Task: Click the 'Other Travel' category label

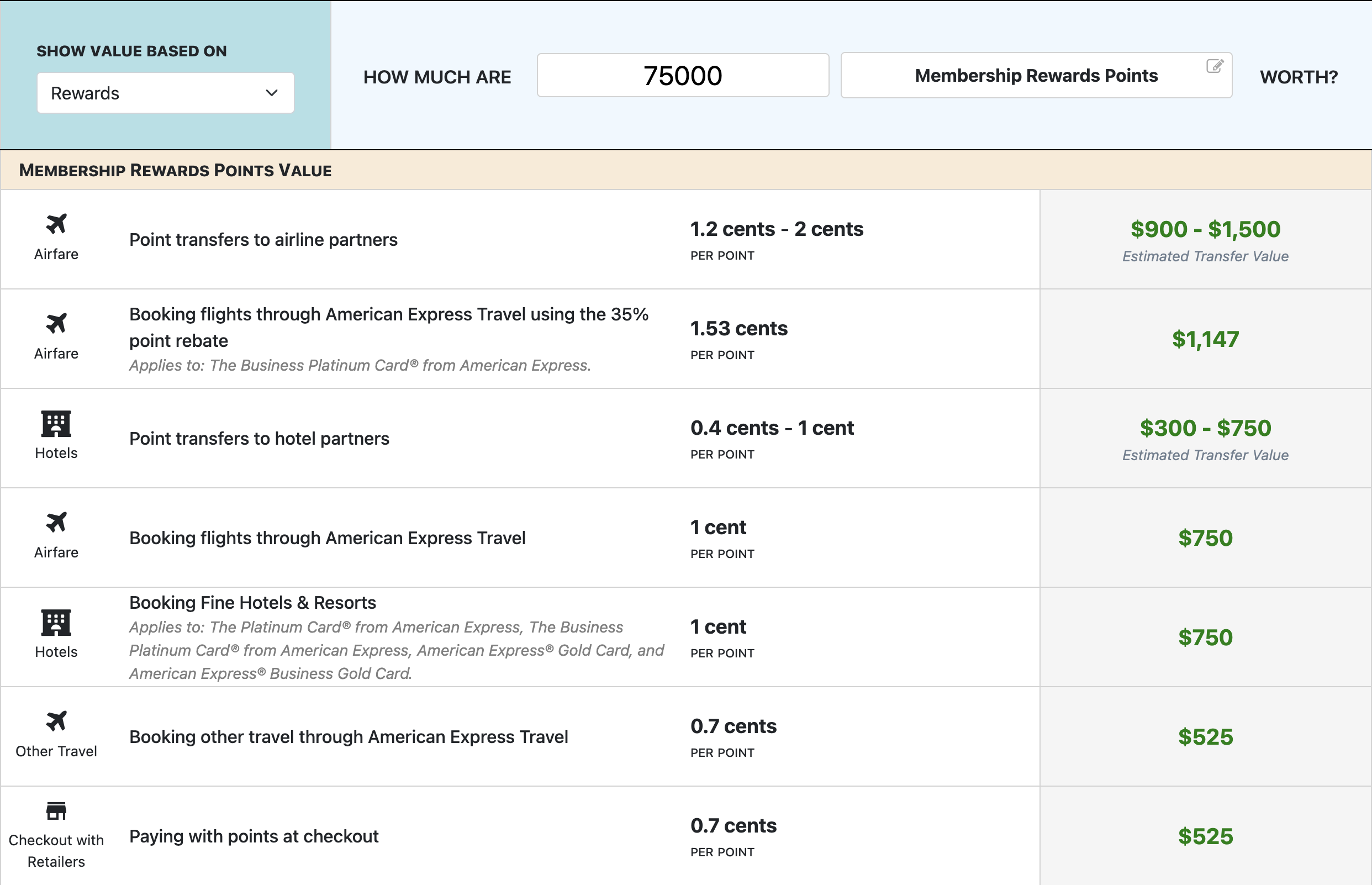Action: pos(56,751)
